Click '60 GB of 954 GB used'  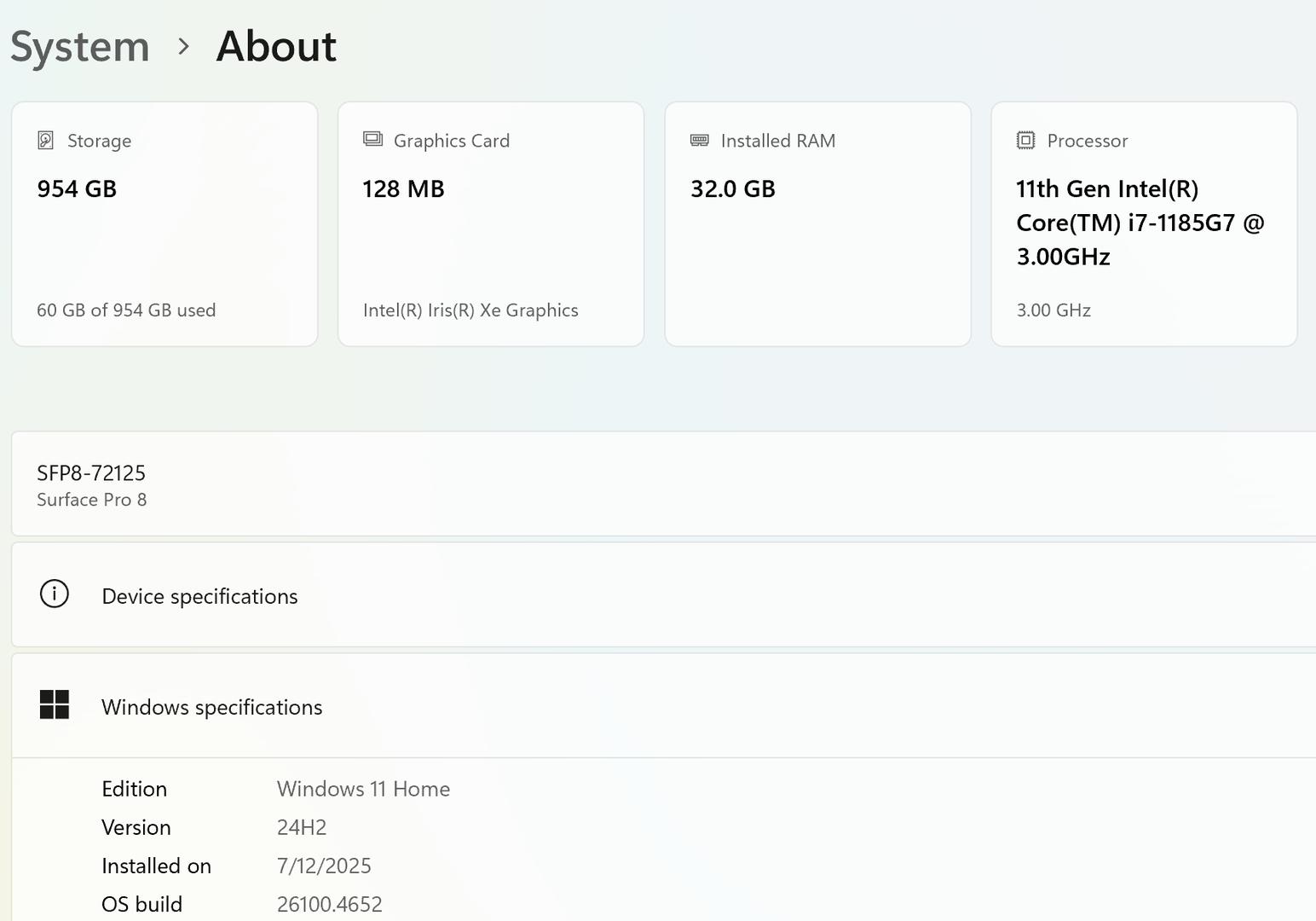tap(126, 310)
